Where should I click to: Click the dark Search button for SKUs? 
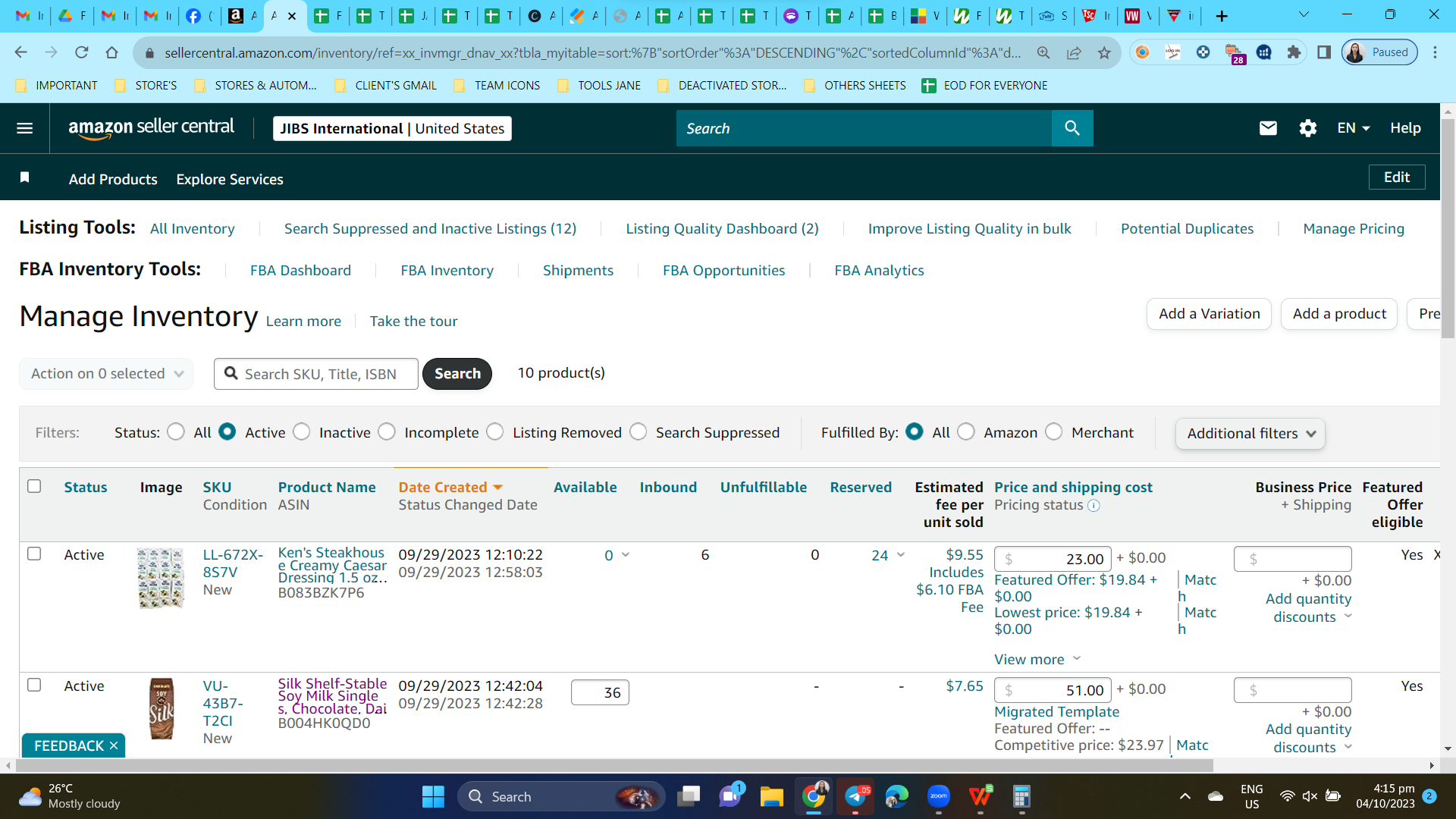pyautogui.click(x=457, y=374)
